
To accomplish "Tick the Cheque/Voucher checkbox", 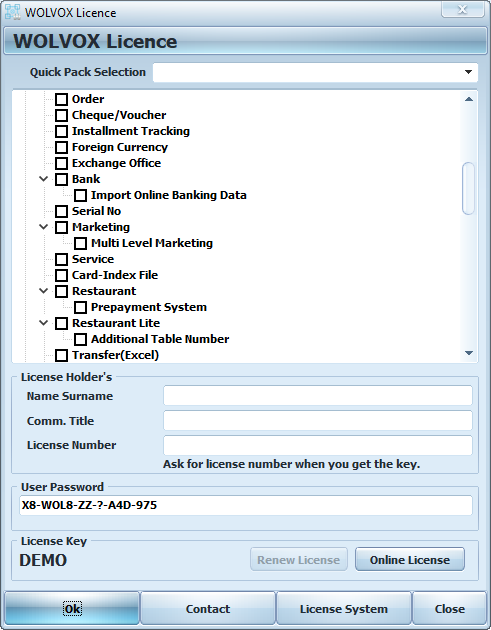I will (x=61, y=115).
